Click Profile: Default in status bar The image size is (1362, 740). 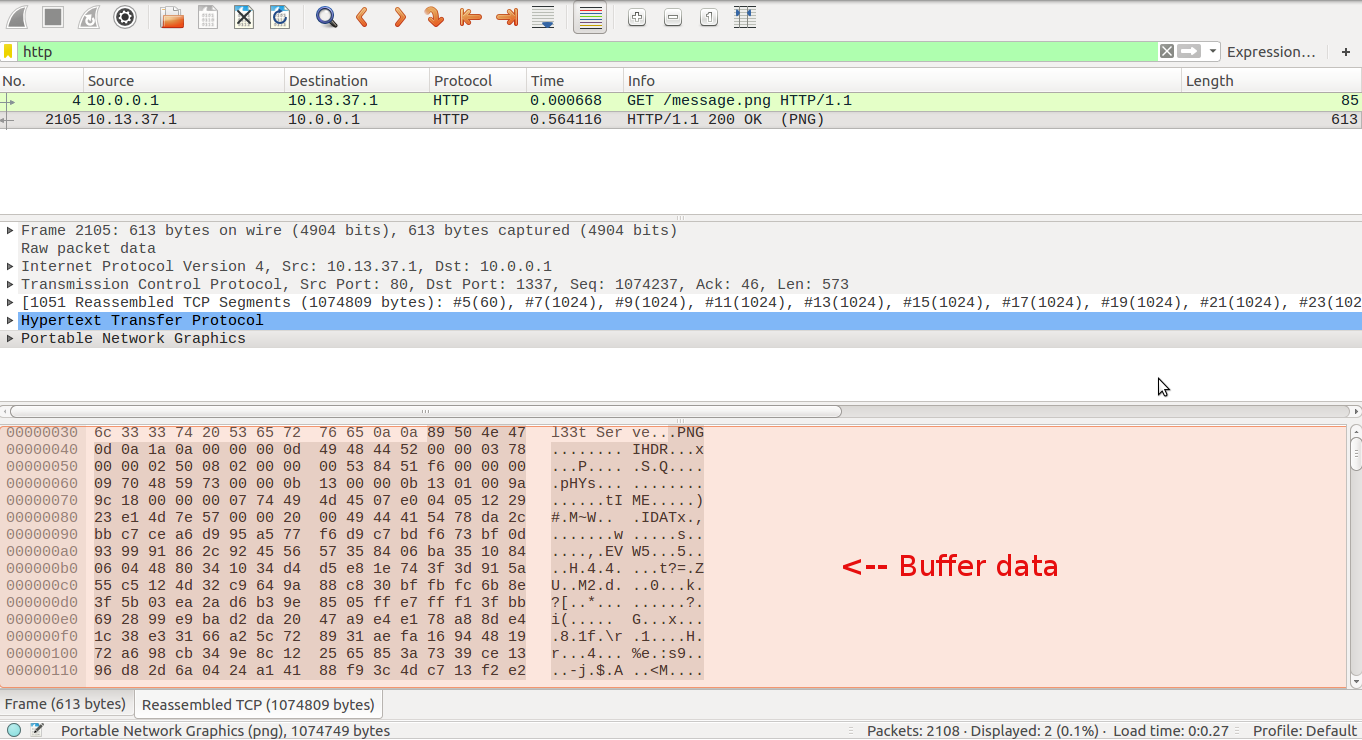pyautogui.click(x=1303, y=731)
